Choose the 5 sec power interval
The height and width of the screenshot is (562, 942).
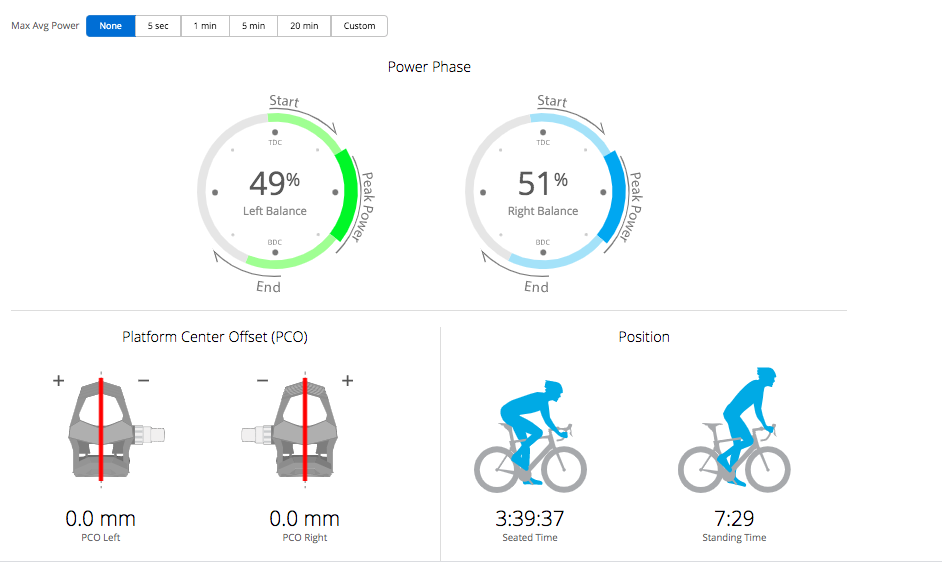pos(157,26)
